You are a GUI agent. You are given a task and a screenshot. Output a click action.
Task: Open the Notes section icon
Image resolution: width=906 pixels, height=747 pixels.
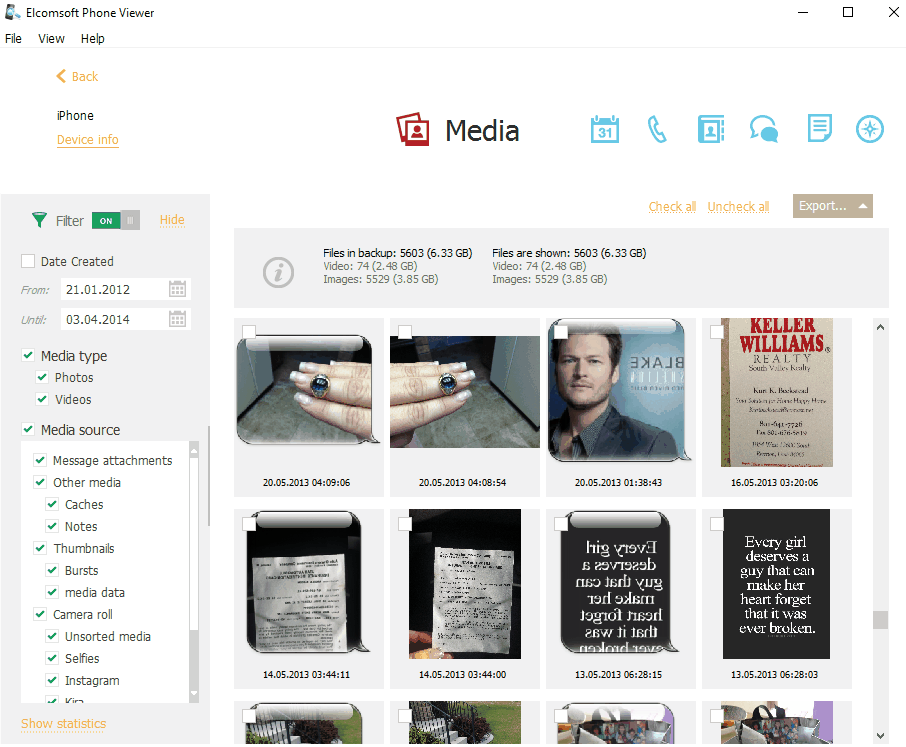click(x=819, y=129)
